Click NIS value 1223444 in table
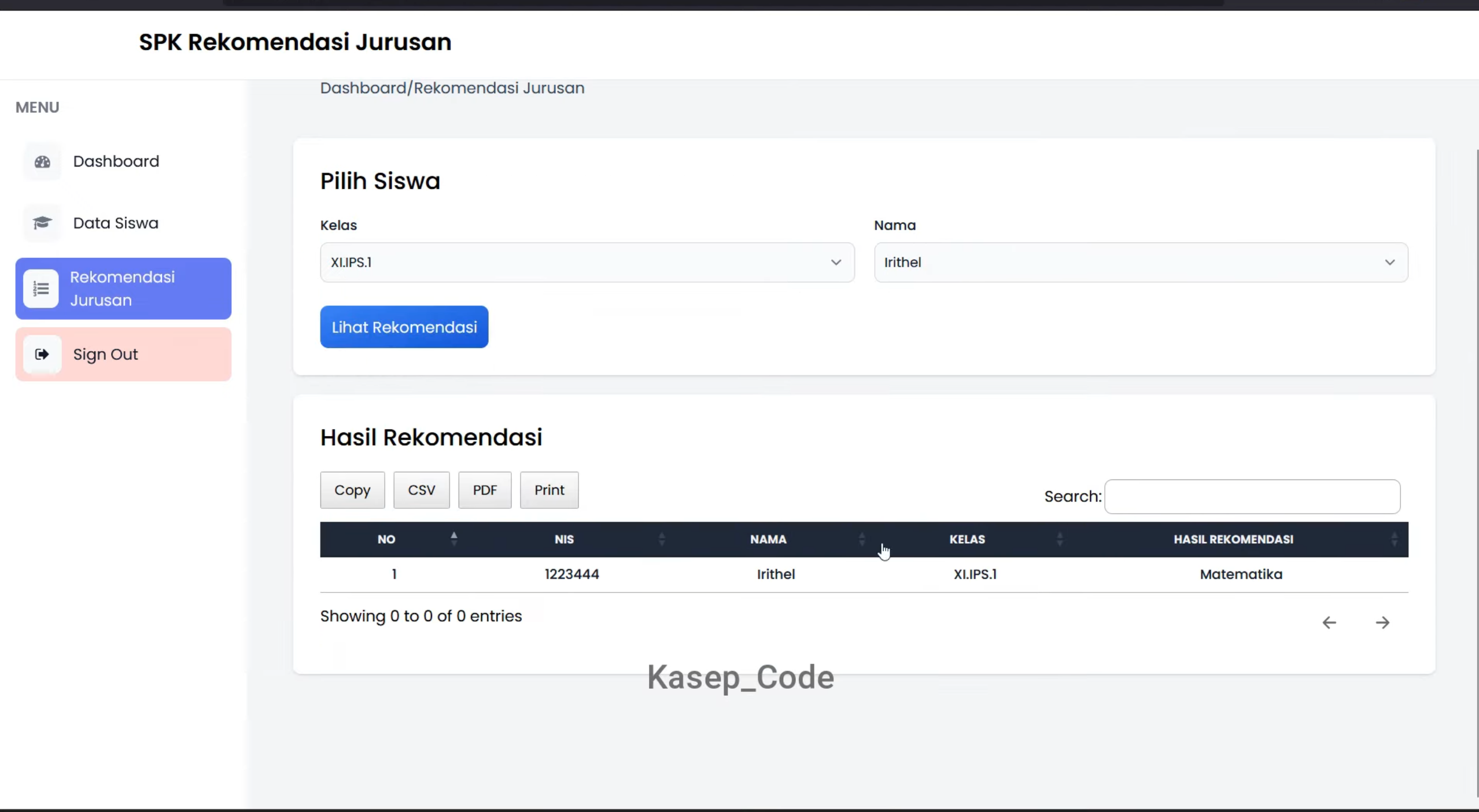The height and width of the screenshot is (812, 1479). (x=571, y=574)
